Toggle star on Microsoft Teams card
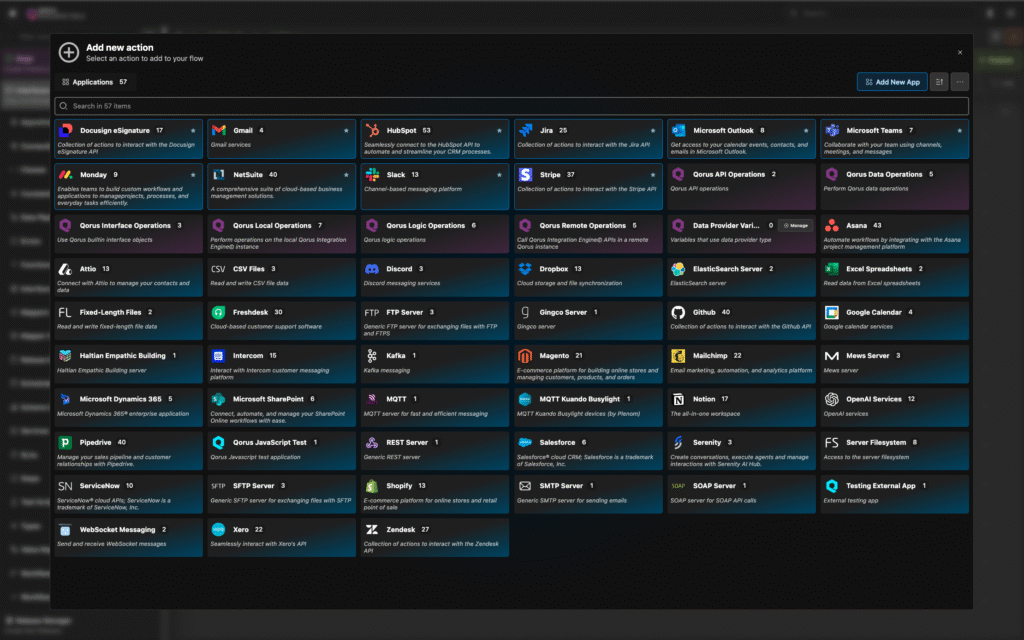 tap(959, 131)
